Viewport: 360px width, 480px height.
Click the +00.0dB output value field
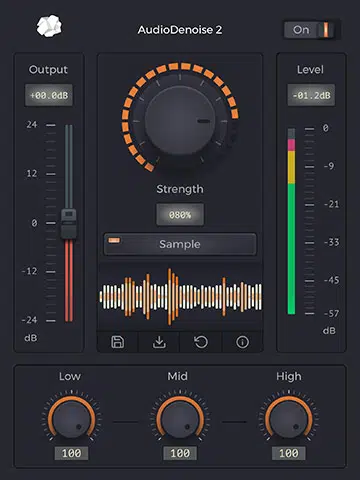coord(49,95)
